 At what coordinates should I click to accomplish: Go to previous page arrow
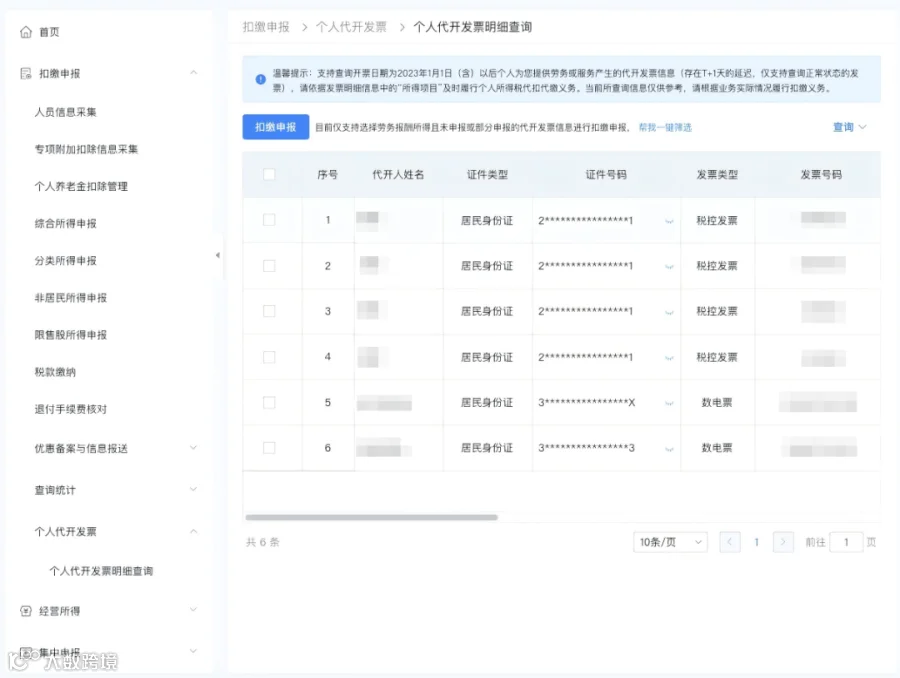tap(730, 542)
